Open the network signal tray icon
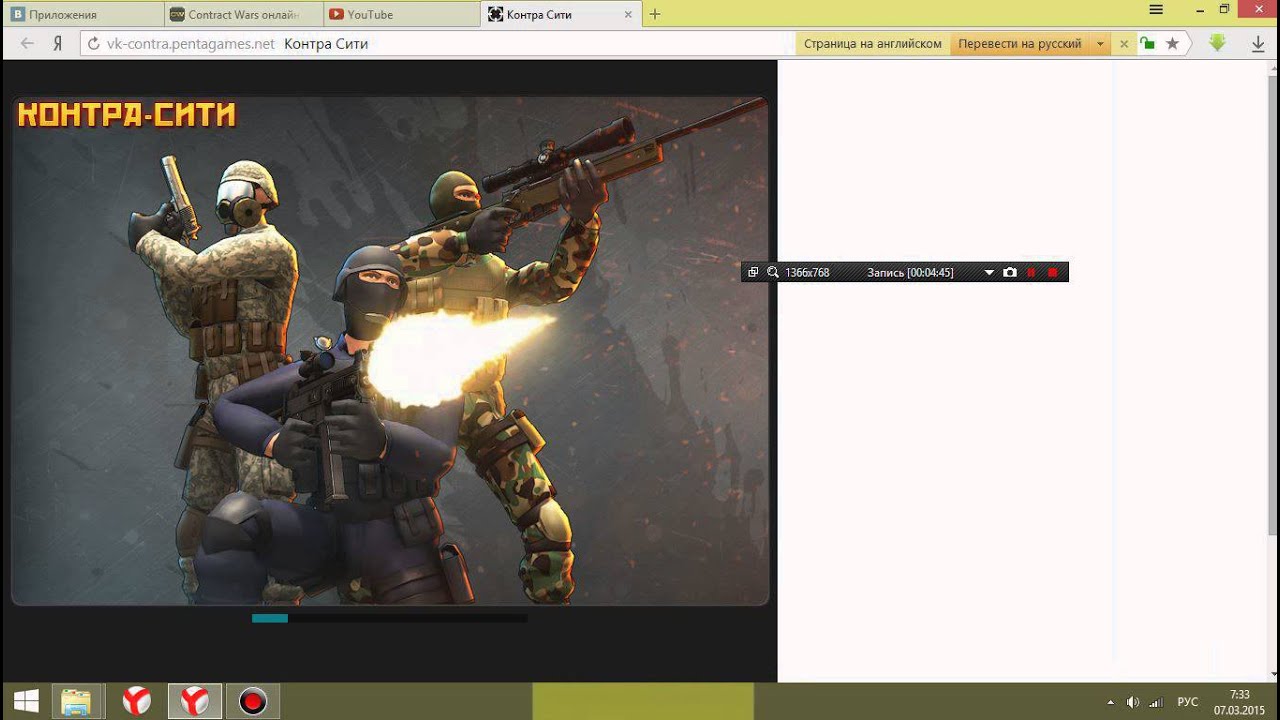1280x720 pixels. click(1156, 702)
